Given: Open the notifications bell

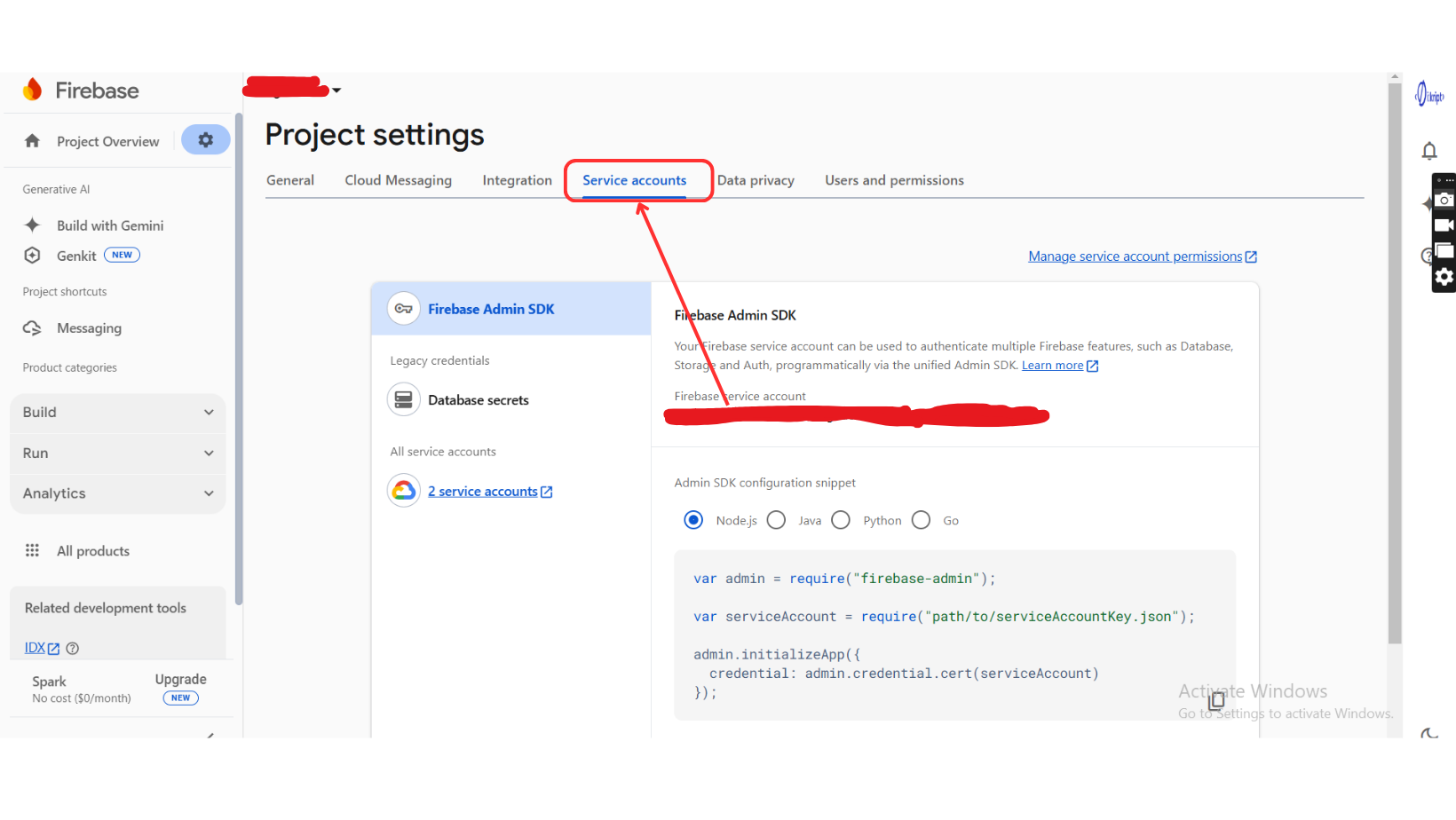Looking at the screenshot, I should [1428, 151].
